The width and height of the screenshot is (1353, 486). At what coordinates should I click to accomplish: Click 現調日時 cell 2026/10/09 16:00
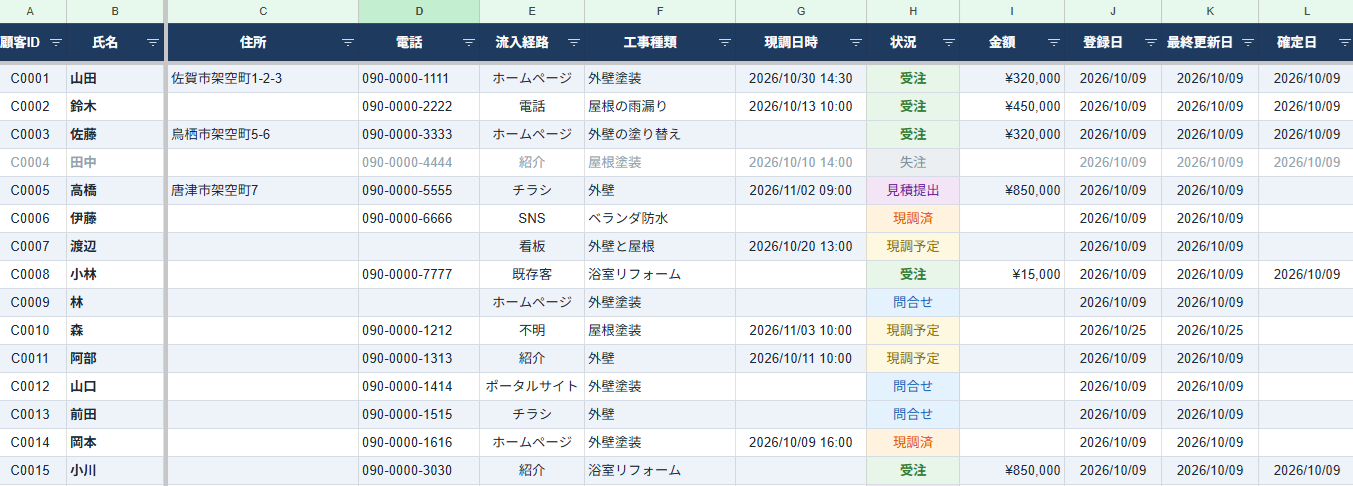pyautogui.click(x=801, y=442)
